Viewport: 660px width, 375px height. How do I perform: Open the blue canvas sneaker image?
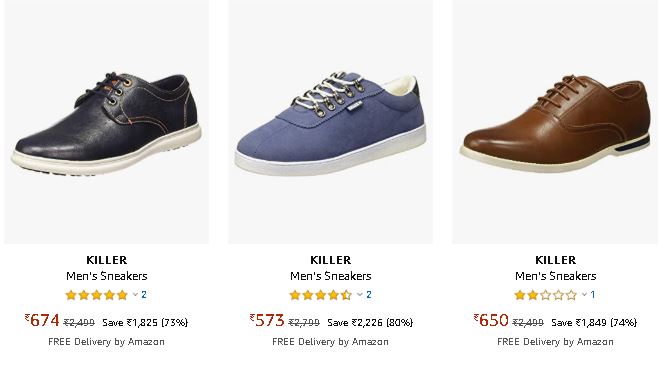click(330, 121)
